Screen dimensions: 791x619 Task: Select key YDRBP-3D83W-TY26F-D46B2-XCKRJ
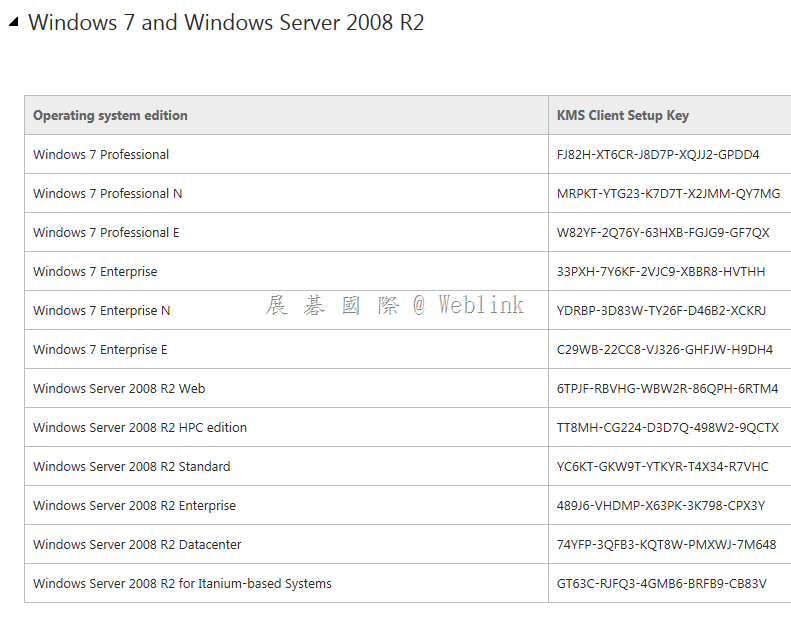tap(661, 311)
